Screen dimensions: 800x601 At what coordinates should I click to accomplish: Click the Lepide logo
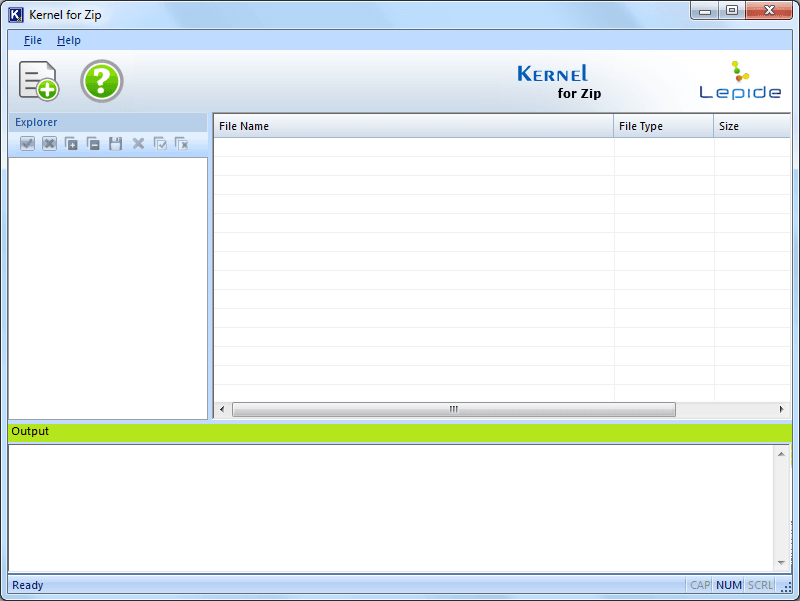point(740,81)
